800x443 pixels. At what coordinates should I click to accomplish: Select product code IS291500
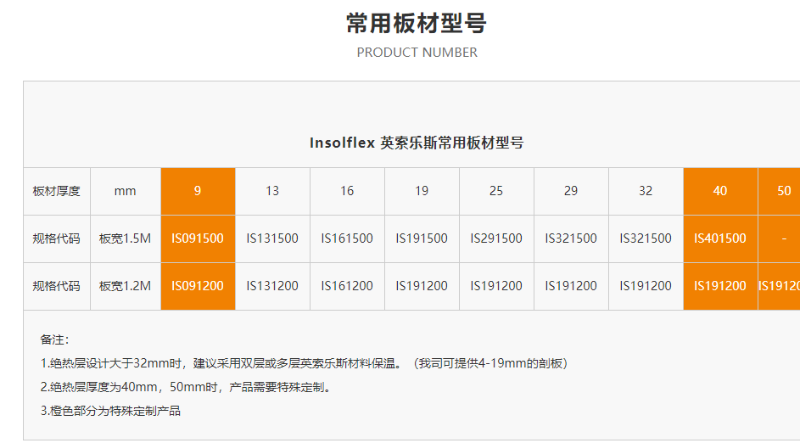point(496,239)
